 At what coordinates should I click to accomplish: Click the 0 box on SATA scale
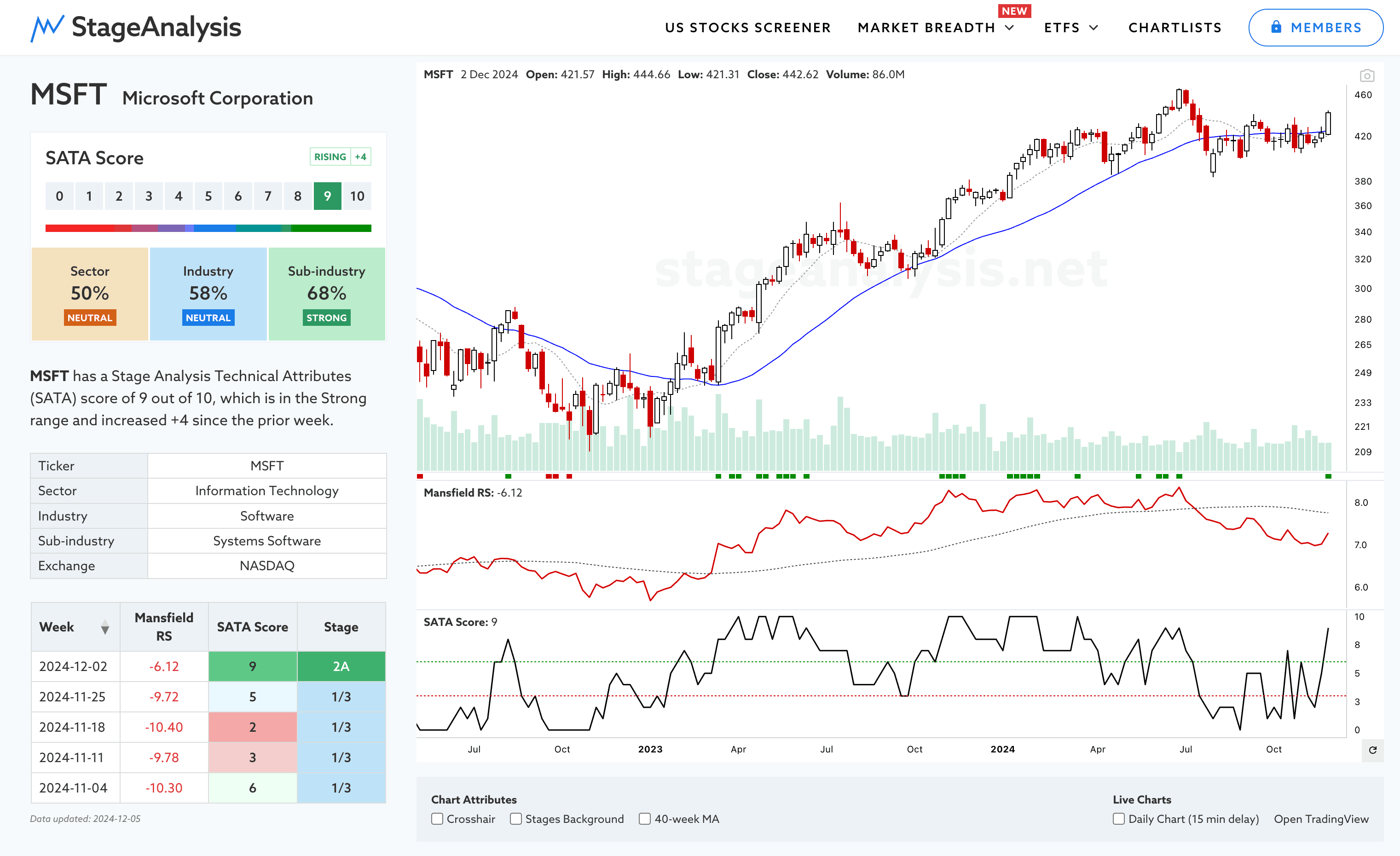tap(59, 197)
